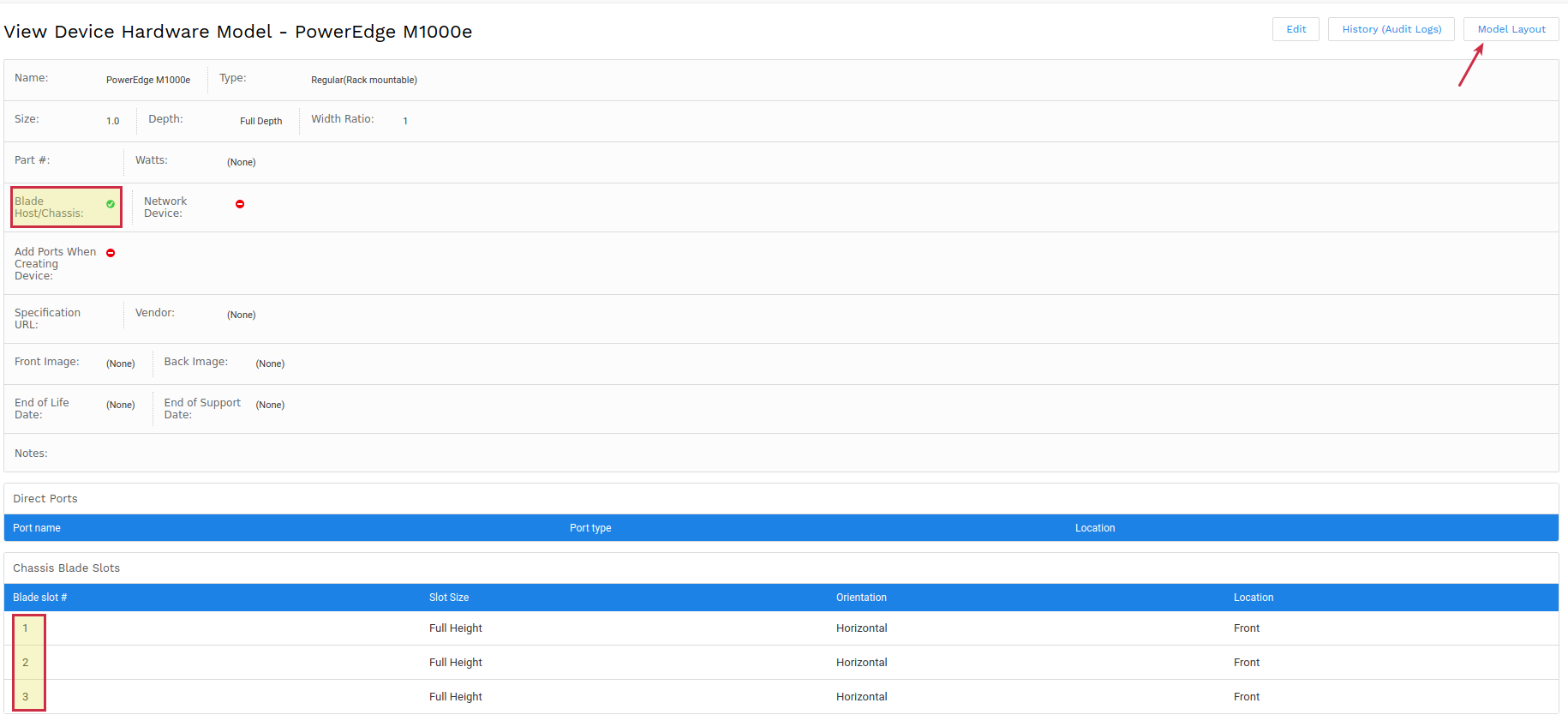Screen dimensions: 1568x721
Task: Click the Chassis Blade Slots section heading
Action: (x=67, y=568)
